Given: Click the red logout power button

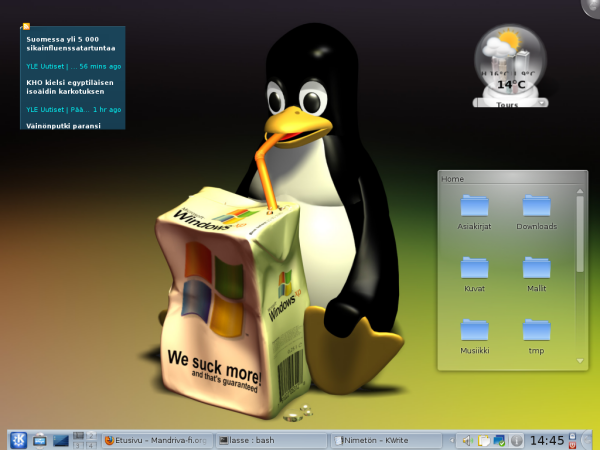Looking at the screenshot, I should (572, 445).
